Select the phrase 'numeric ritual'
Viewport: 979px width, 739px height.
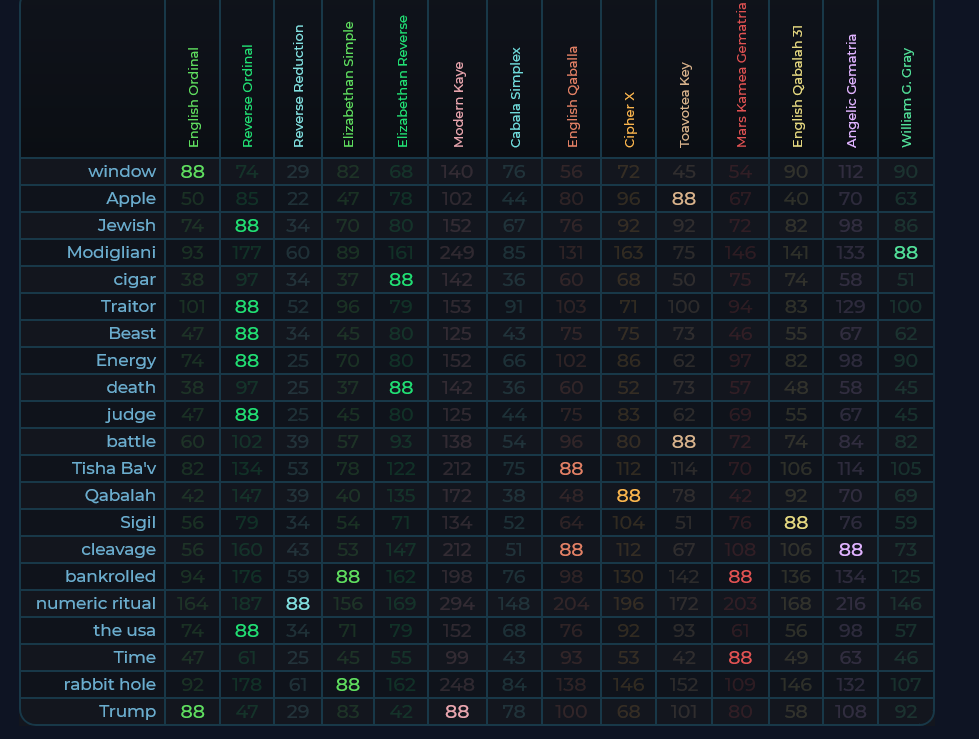pos(96,603)
